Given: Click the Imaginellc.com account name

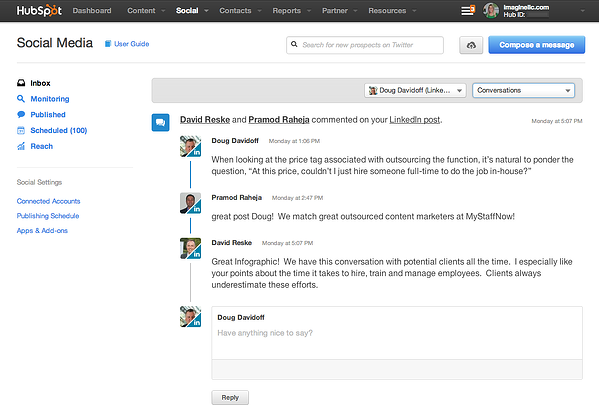Looking at the screenshot, I should pos(526,7).
